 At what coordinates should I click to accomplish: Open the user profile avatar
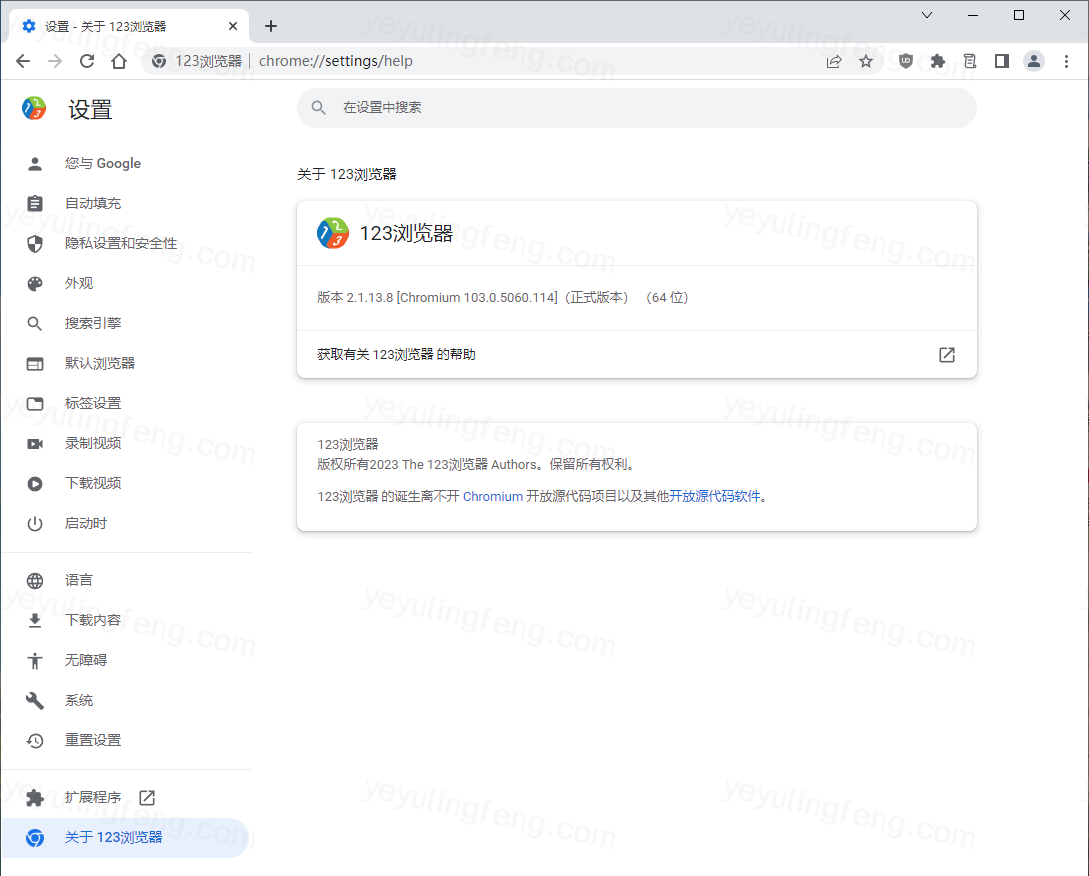click(x=1033, y=61)
